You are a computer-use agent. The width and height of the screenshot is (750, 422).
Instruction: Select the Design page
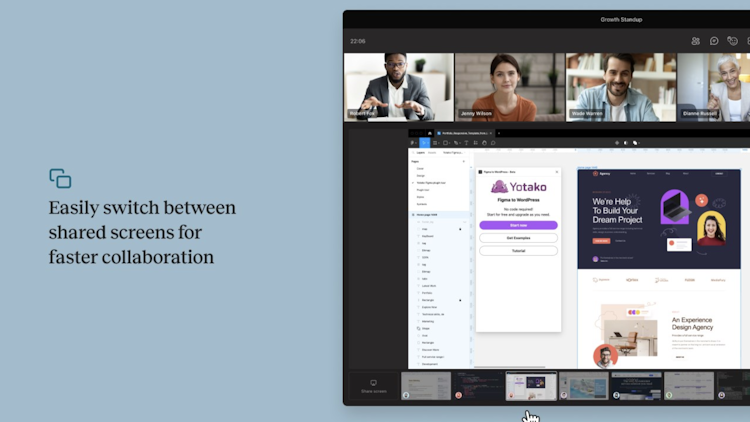point(420,176)
